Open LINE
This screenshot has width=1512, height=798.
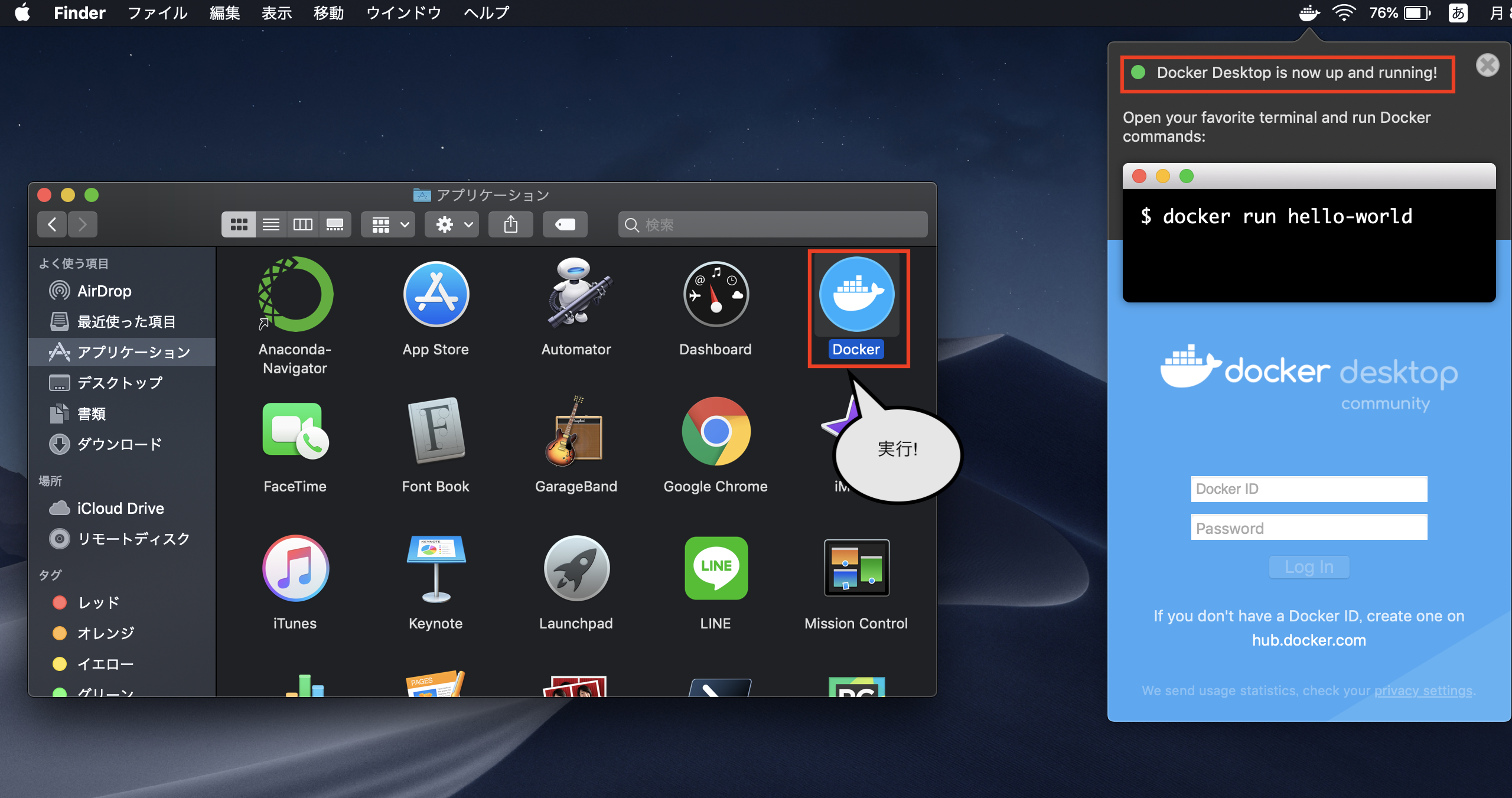coord(715,568)
